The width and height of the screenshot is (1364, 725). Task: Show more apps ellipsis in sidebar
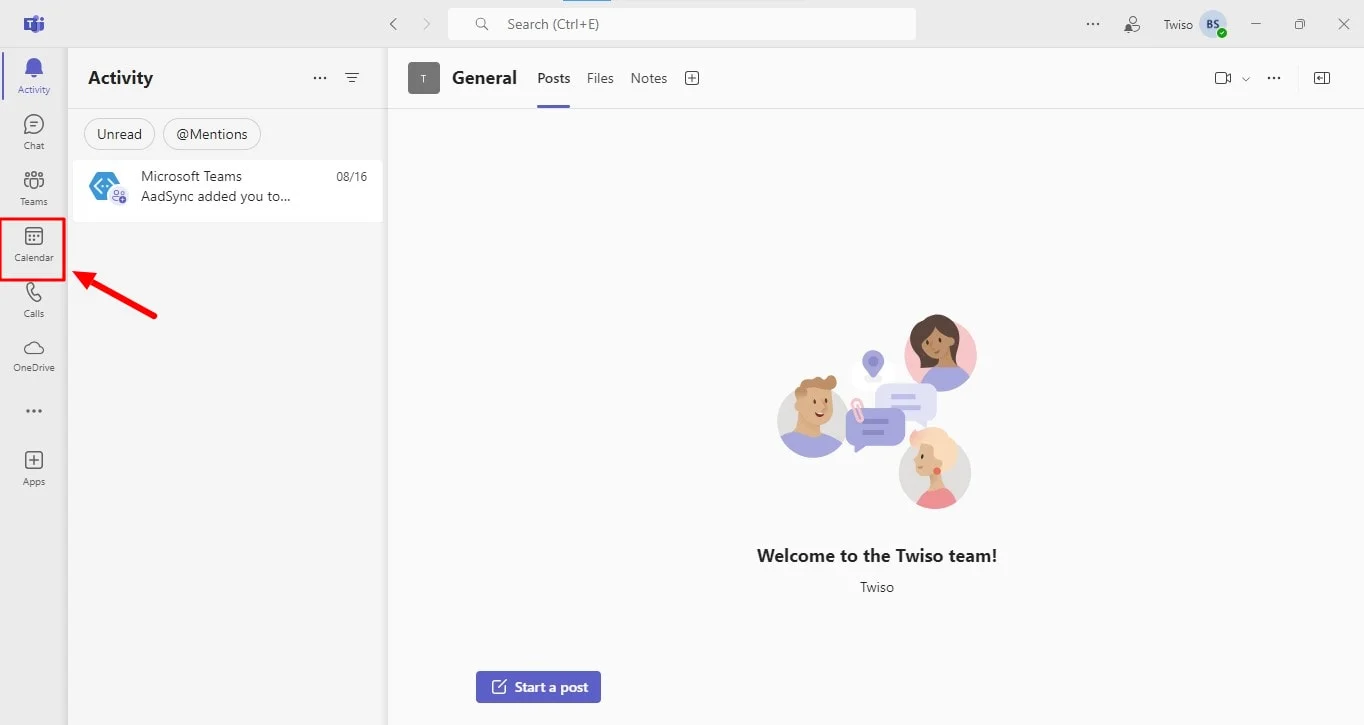(x=34, y=411)
